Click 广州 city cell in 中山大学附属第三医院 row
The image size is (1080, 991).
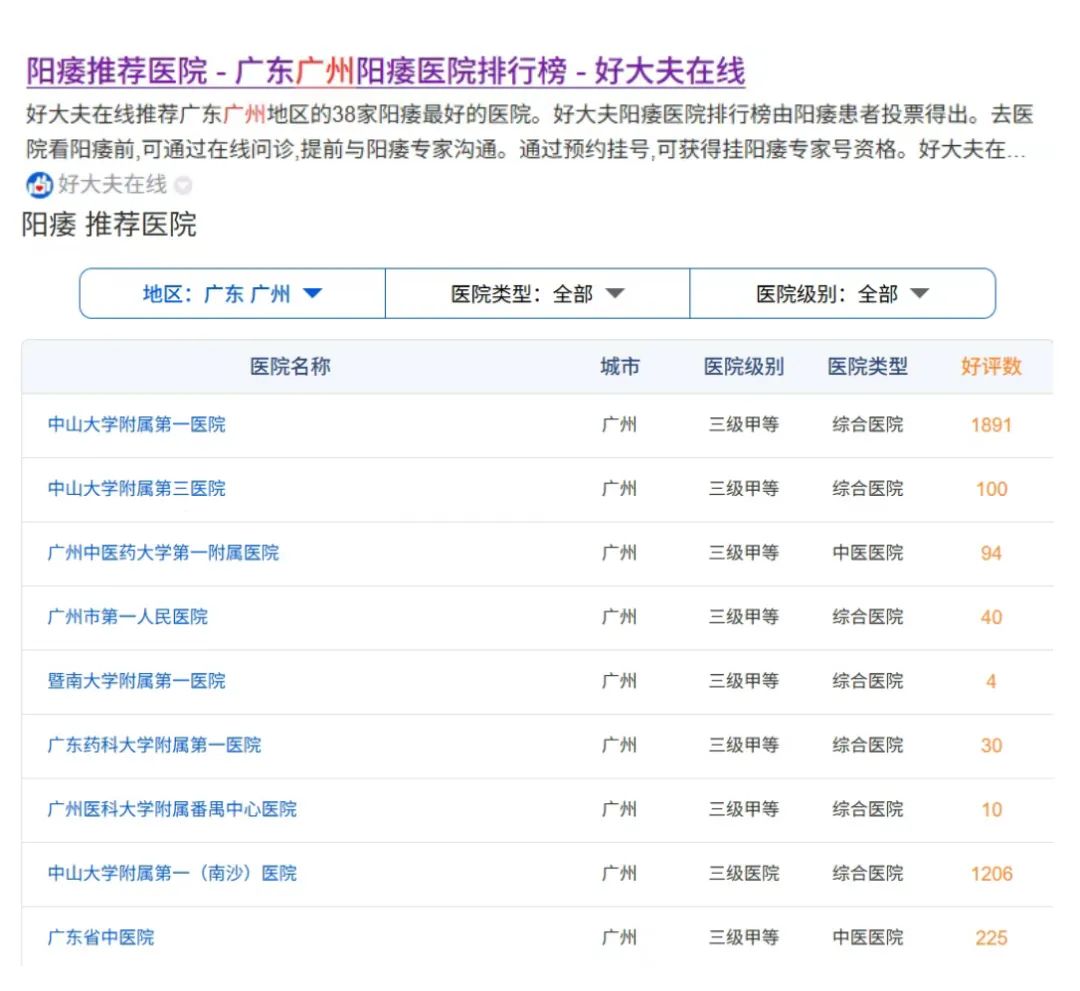coord(619,488)
